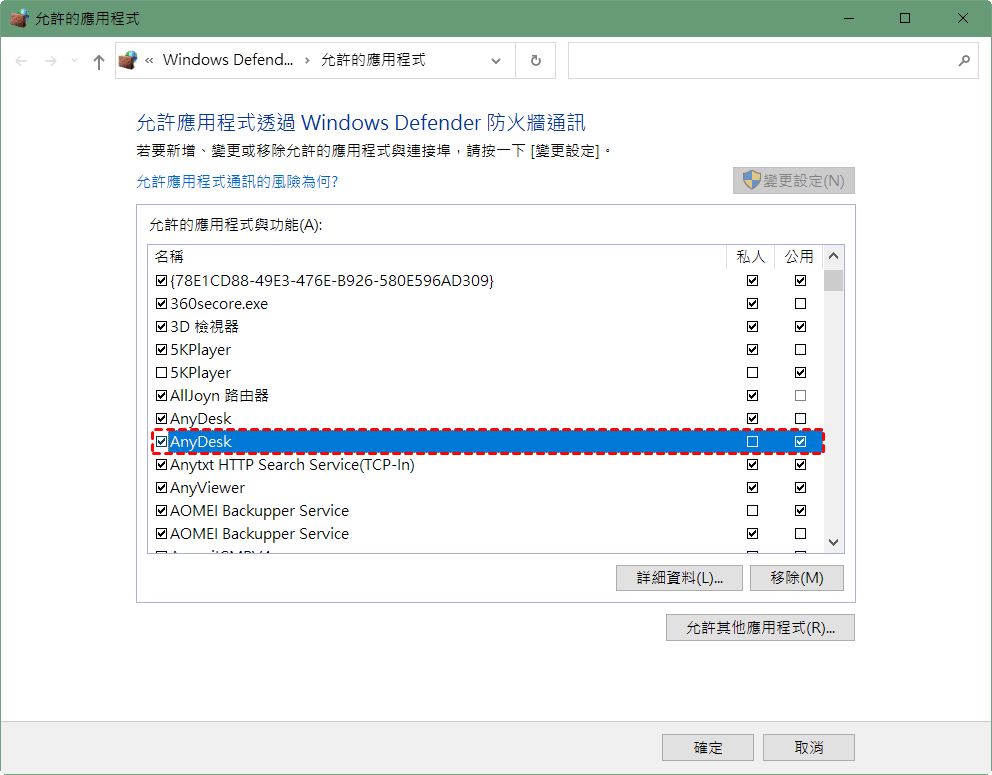Select the AllJoyn 路由器 entry
The image size is (992, 775).
[x=487, y=395]
